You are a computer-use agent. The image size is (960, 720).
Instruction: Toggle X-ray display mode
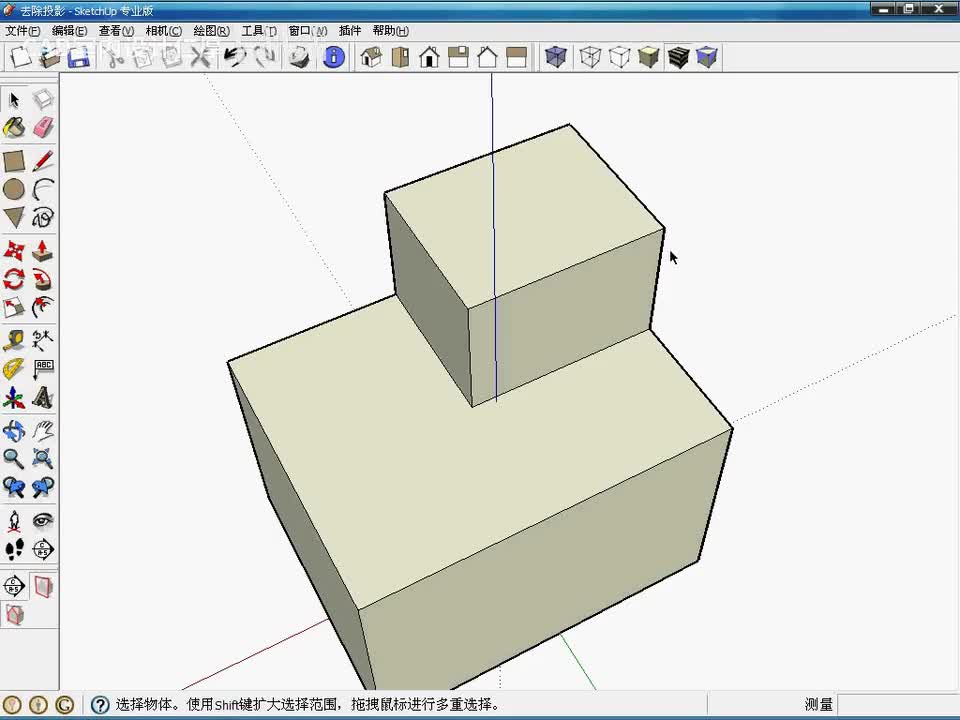click(x=555, y=57)
